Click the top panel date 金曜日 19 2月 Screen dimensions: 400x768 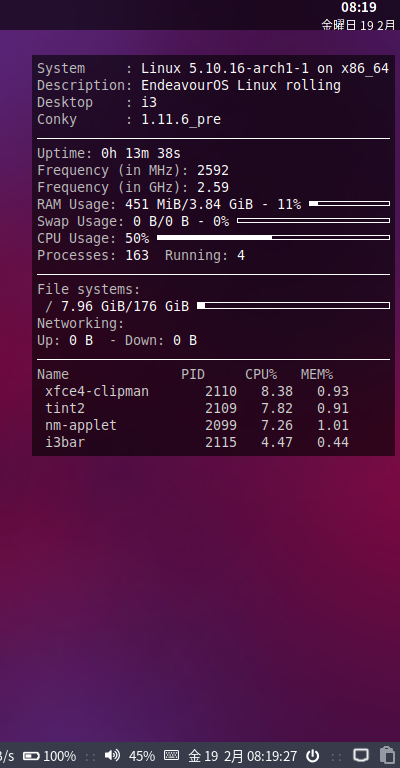(358, 25)
